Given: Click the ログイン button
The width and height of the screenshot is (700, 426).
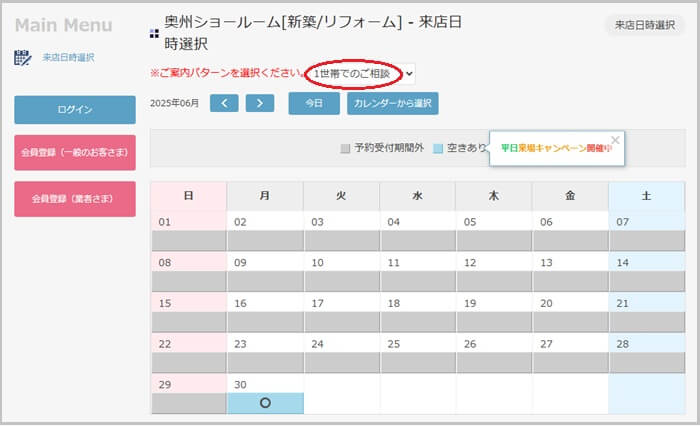Looking at the screenshot, I should pyautogui.click(x=75, y=109).
